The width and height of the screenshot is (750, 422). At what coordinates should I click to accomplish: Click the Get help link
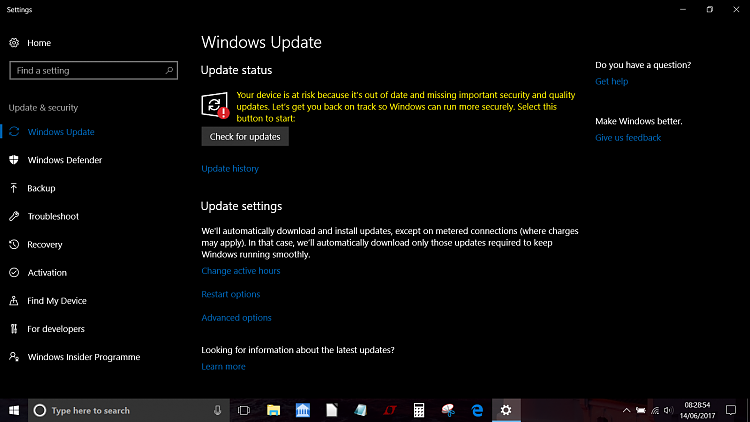pyautogui.click(x=611, y=81)
